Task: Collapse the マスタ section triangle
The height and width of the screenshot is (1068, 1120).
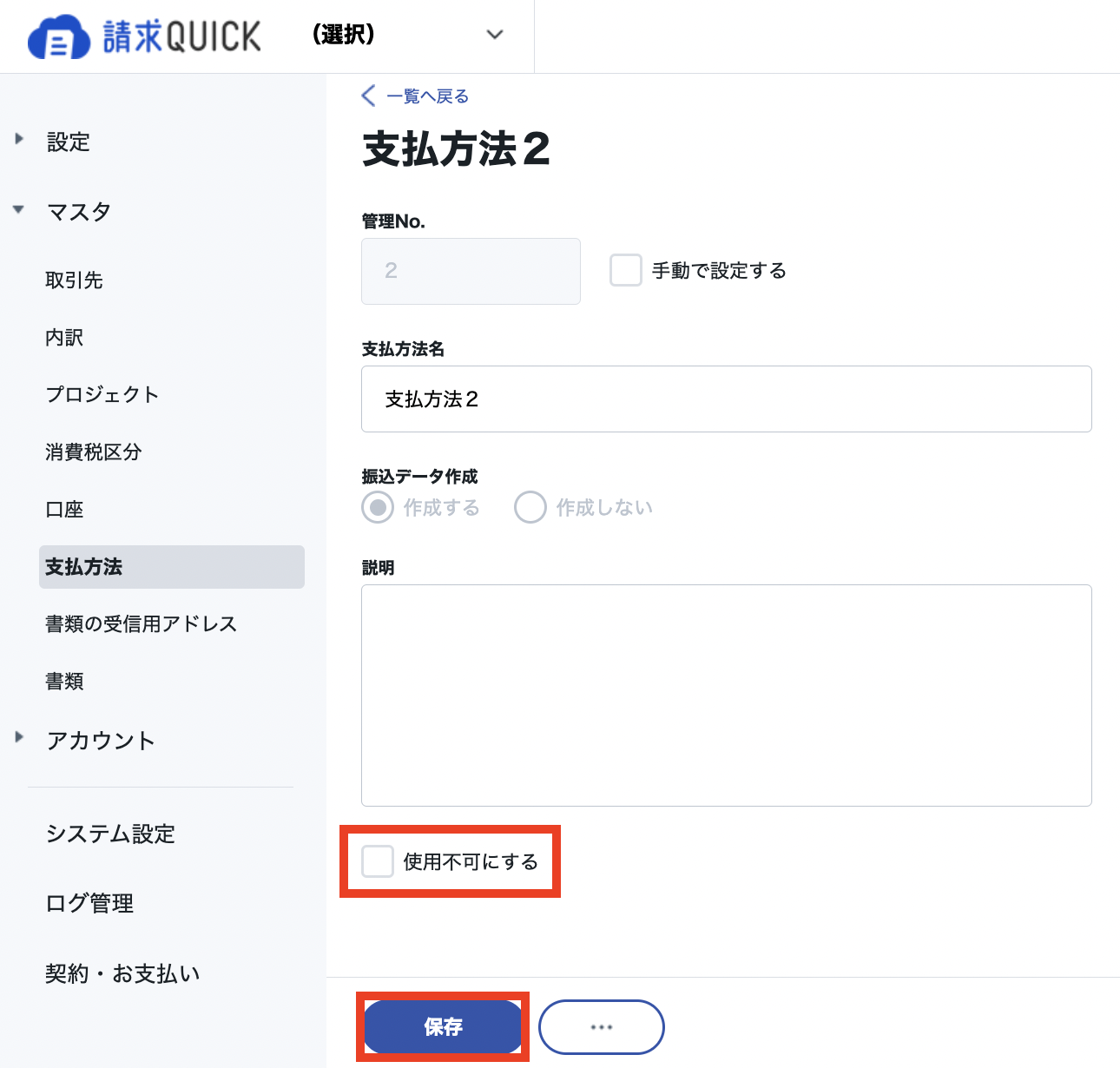Action: point(19,209)
